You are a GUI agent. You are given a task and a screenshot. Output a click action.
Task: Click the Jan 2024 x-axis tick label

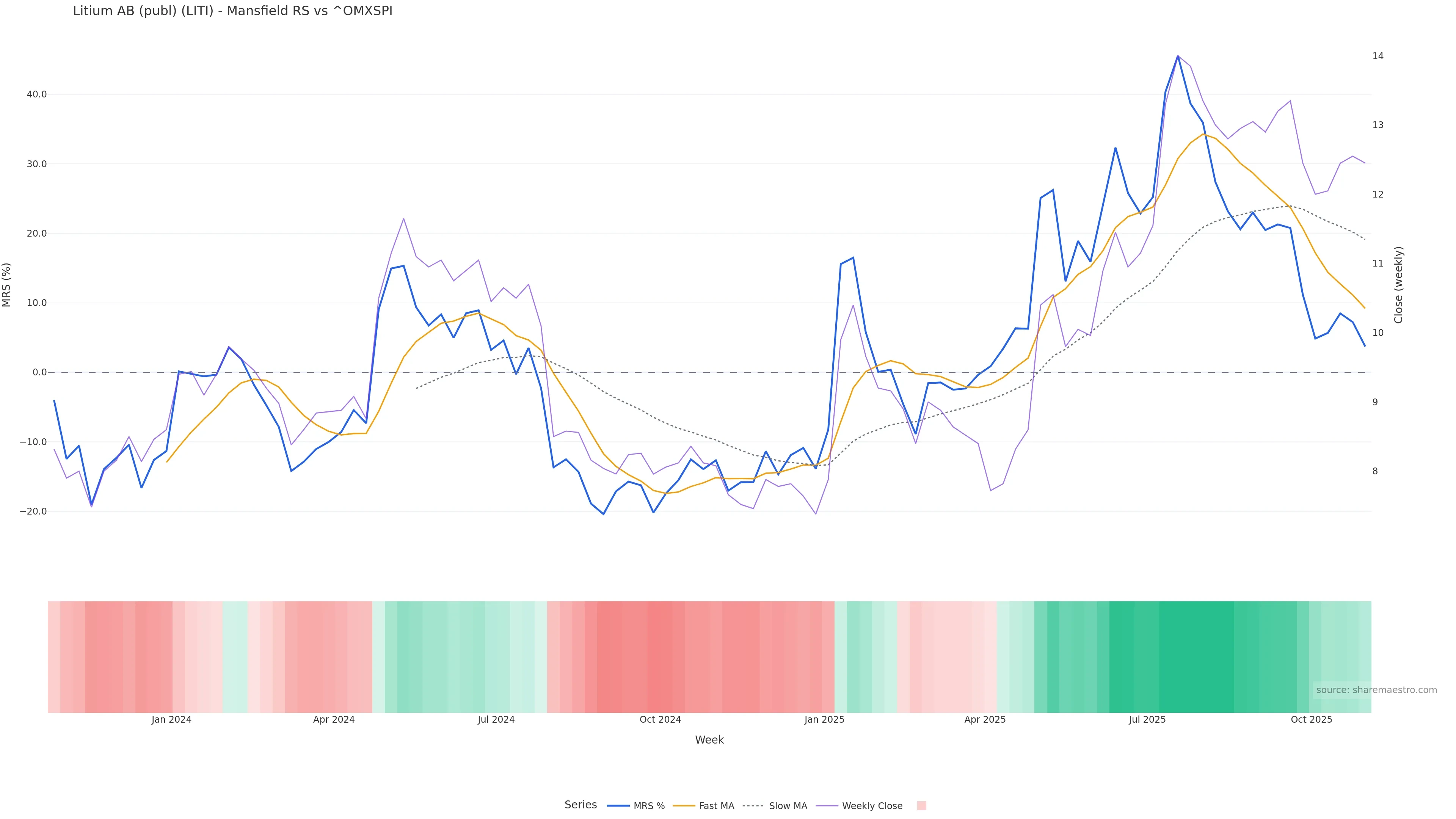[x=171, y=720]
